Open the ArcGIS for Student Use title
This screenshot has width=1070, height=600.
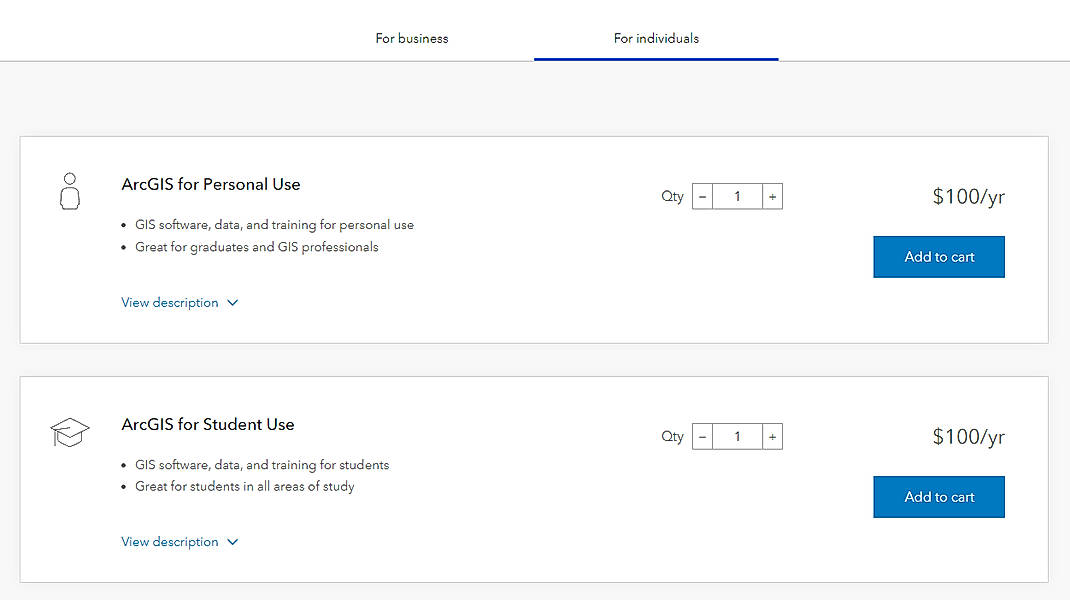[x=208, y=425]
